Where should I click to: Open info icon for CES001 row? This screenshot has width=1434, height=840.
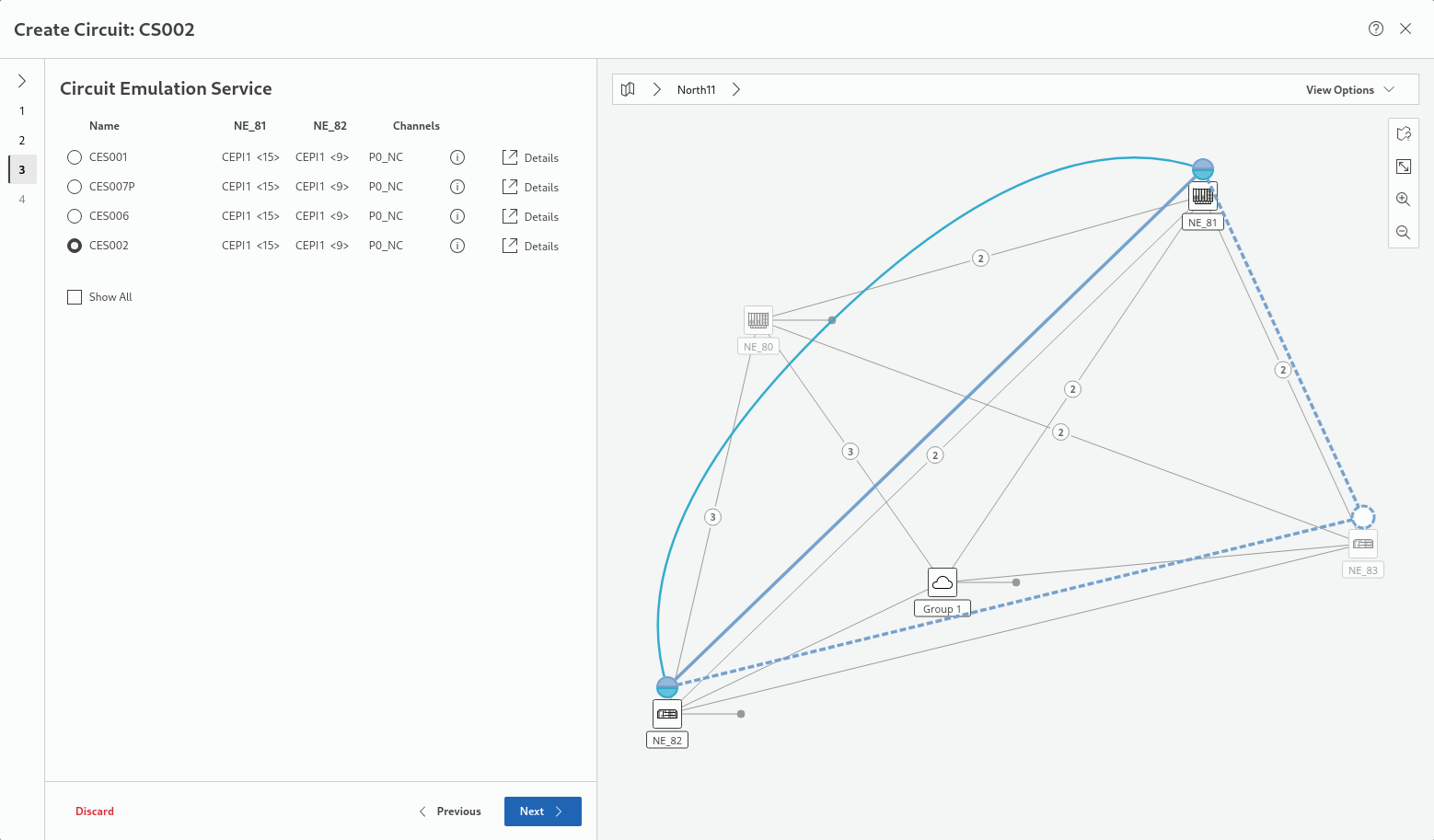pyautogui.click(x=457, y=157)
